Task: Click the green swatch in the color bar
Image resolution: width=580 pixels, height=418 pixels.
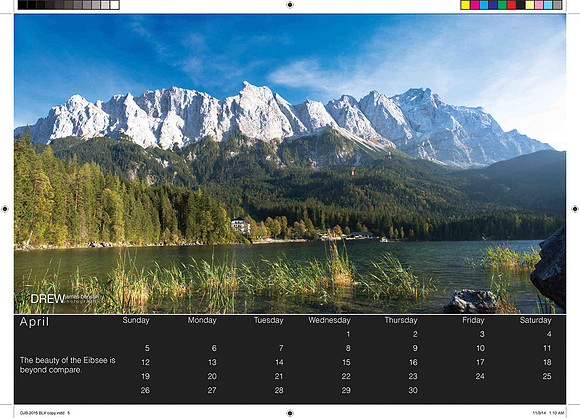Action: click(x=502, y=5)
